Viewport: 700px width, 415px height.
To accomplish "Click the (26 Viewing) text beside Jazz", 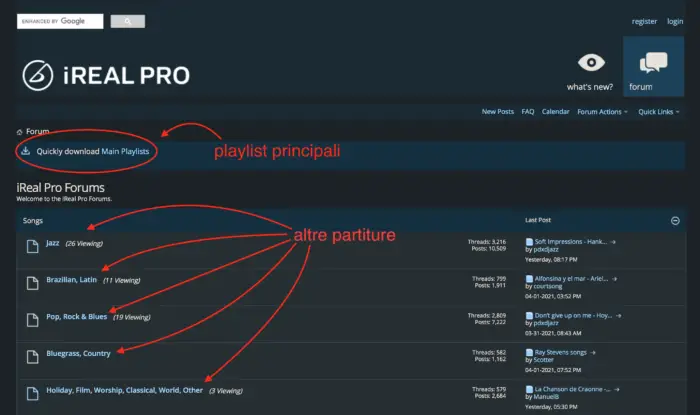I will 84,244.
